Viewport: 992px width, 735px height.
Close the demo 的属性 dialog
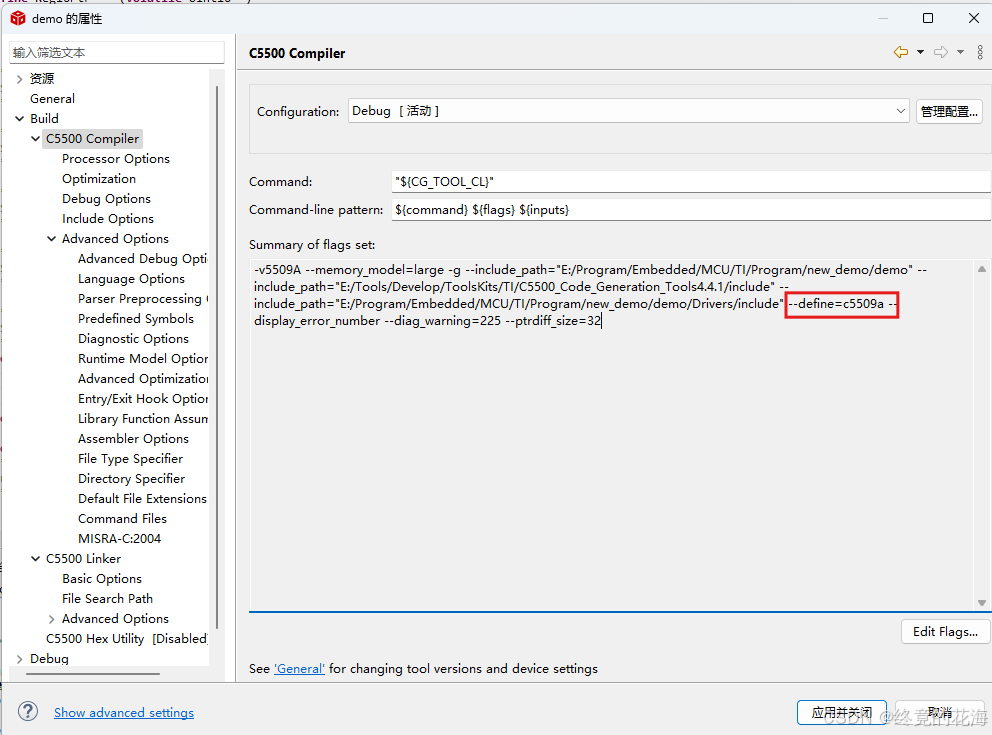pos(974,18)
